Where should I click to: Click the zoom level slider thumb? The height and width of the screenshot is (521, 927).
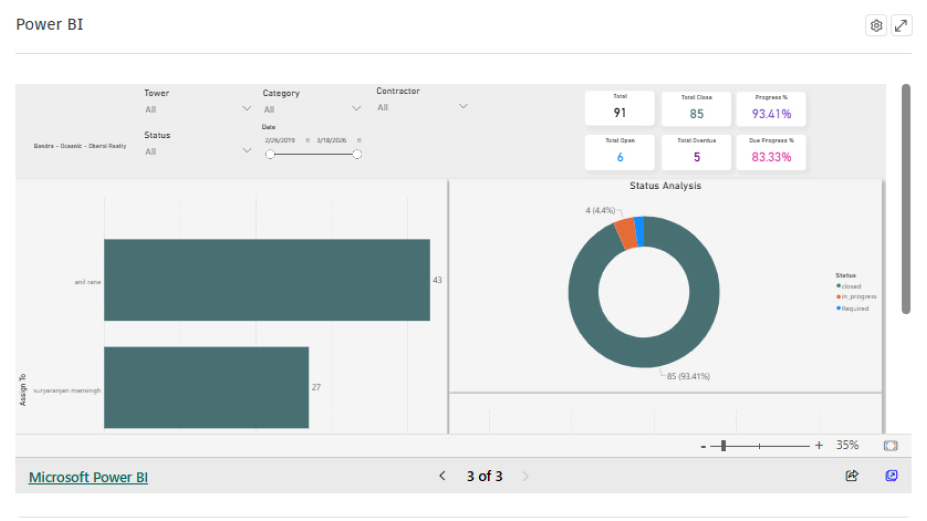[723, 446]
